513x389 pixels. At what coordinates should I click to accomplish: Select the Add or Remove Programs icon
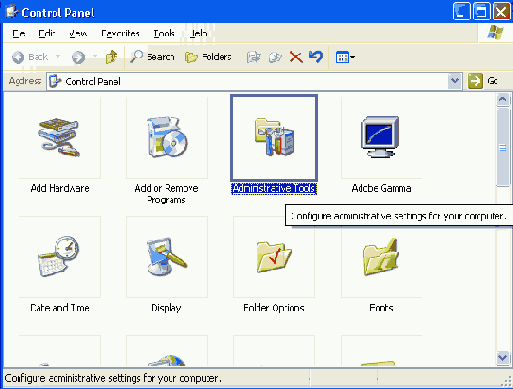167,137
